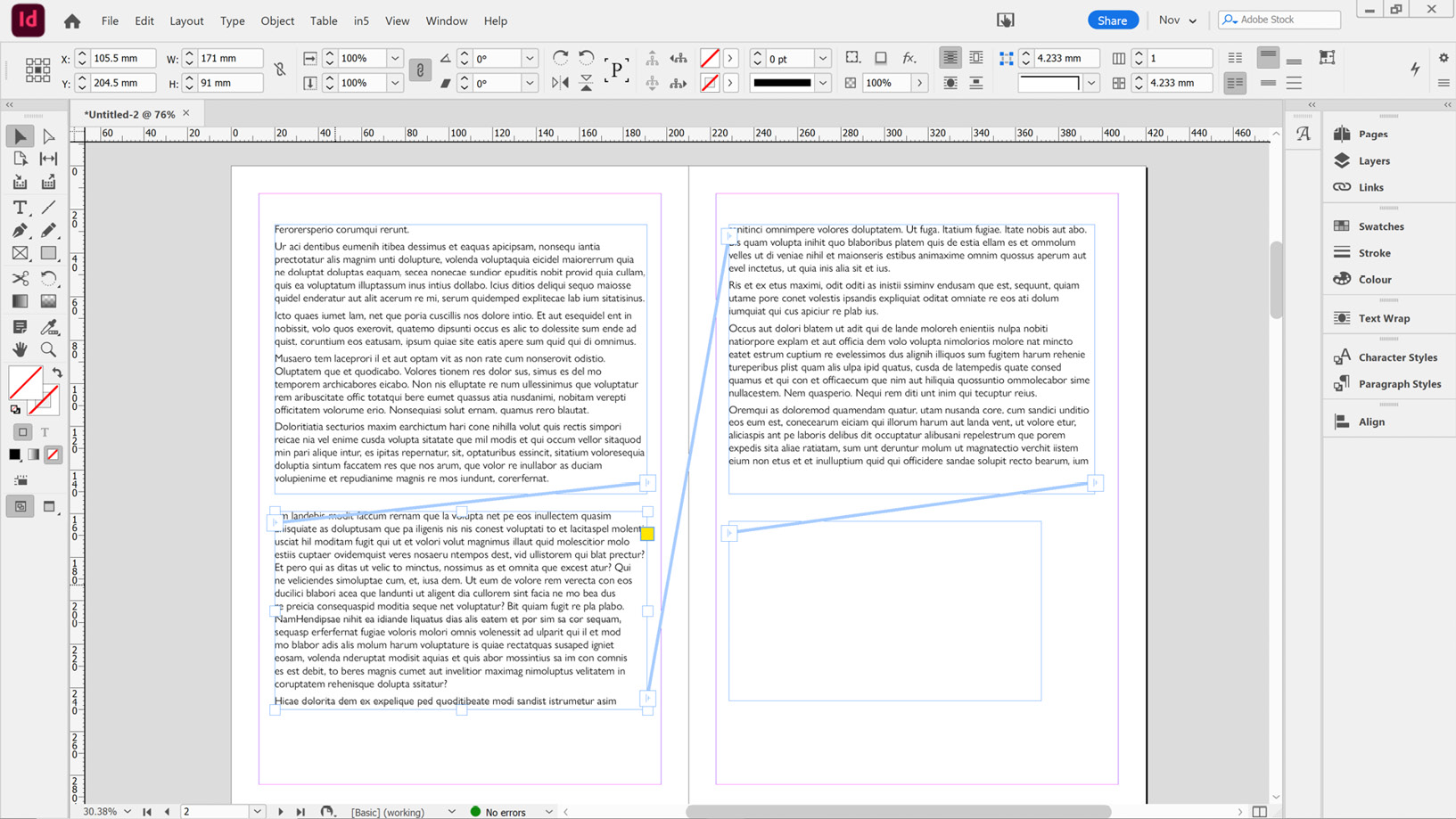Open the Layers panel
This screenshot has width=1456, height=819.
coord(1373,160)
